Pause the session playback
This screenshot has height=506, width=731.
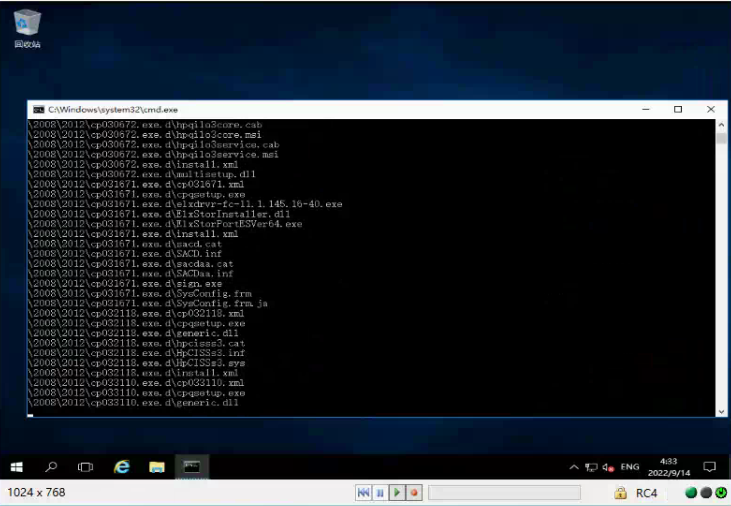click(x=380, y=493)
